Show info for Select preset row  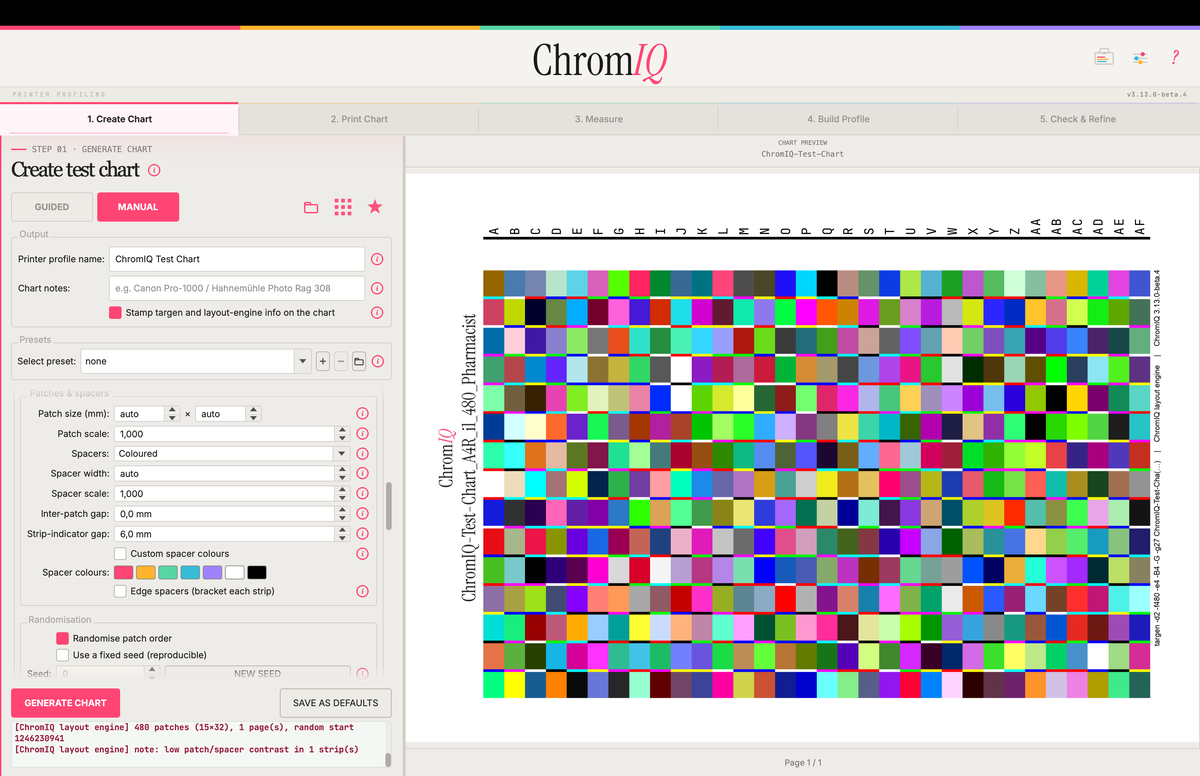click(x=377, y=361)
